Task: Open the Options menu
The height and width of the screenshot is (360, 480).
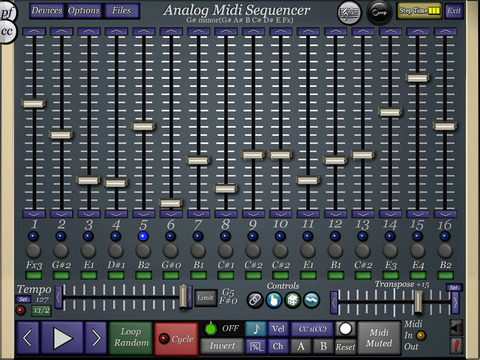Action: 84,11
